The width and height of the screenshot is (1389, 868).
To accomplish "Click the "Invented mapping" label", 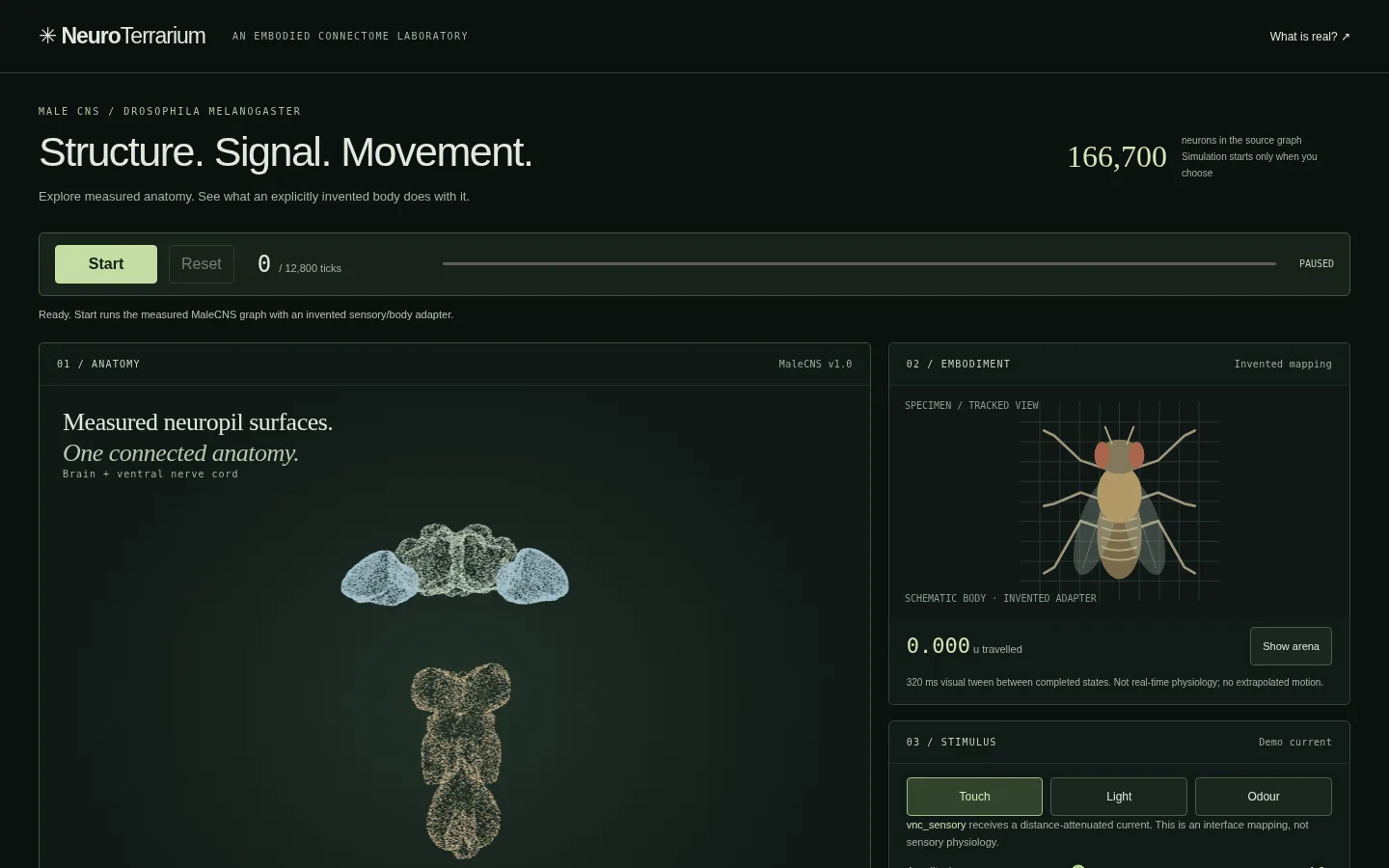I will click(x=1283, y=365).
